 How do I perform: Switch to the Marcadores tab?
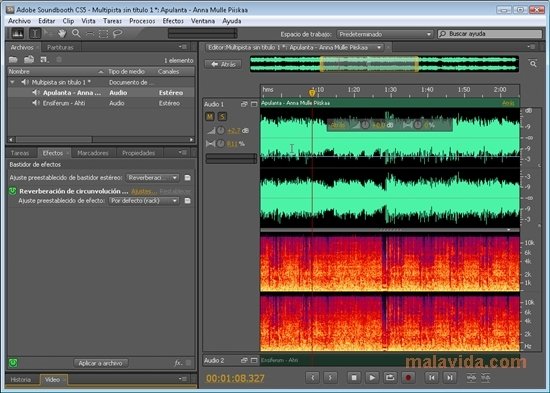[x=93, y=153]
